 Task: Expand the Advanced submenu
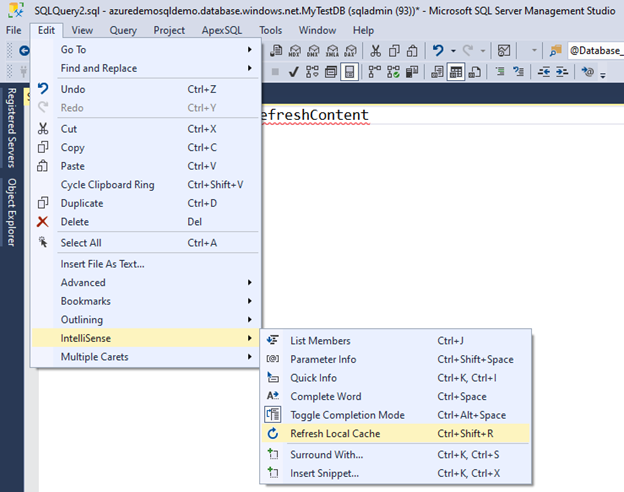tap(146, 282)
